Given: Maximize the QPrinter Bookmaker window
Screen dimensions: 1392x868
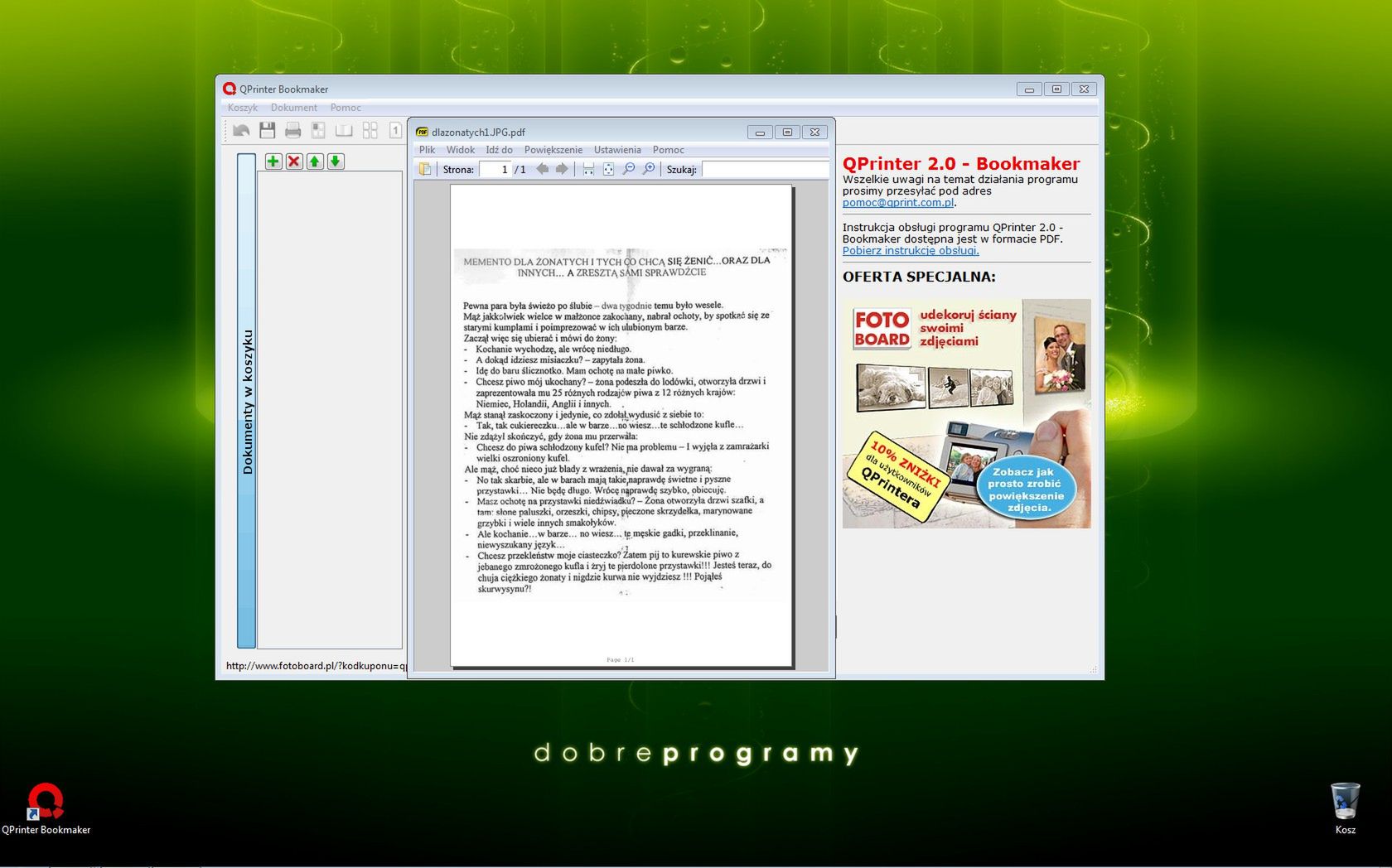Looking at the screenshot, I should coord(1056,89).
